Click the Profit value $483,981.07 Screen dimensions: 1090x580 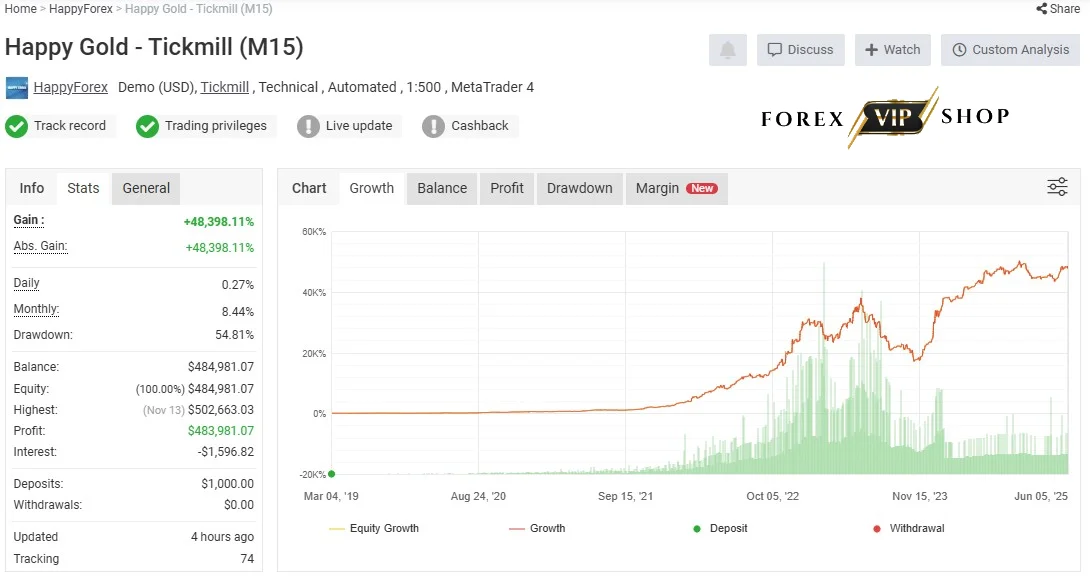pos(221,431)
